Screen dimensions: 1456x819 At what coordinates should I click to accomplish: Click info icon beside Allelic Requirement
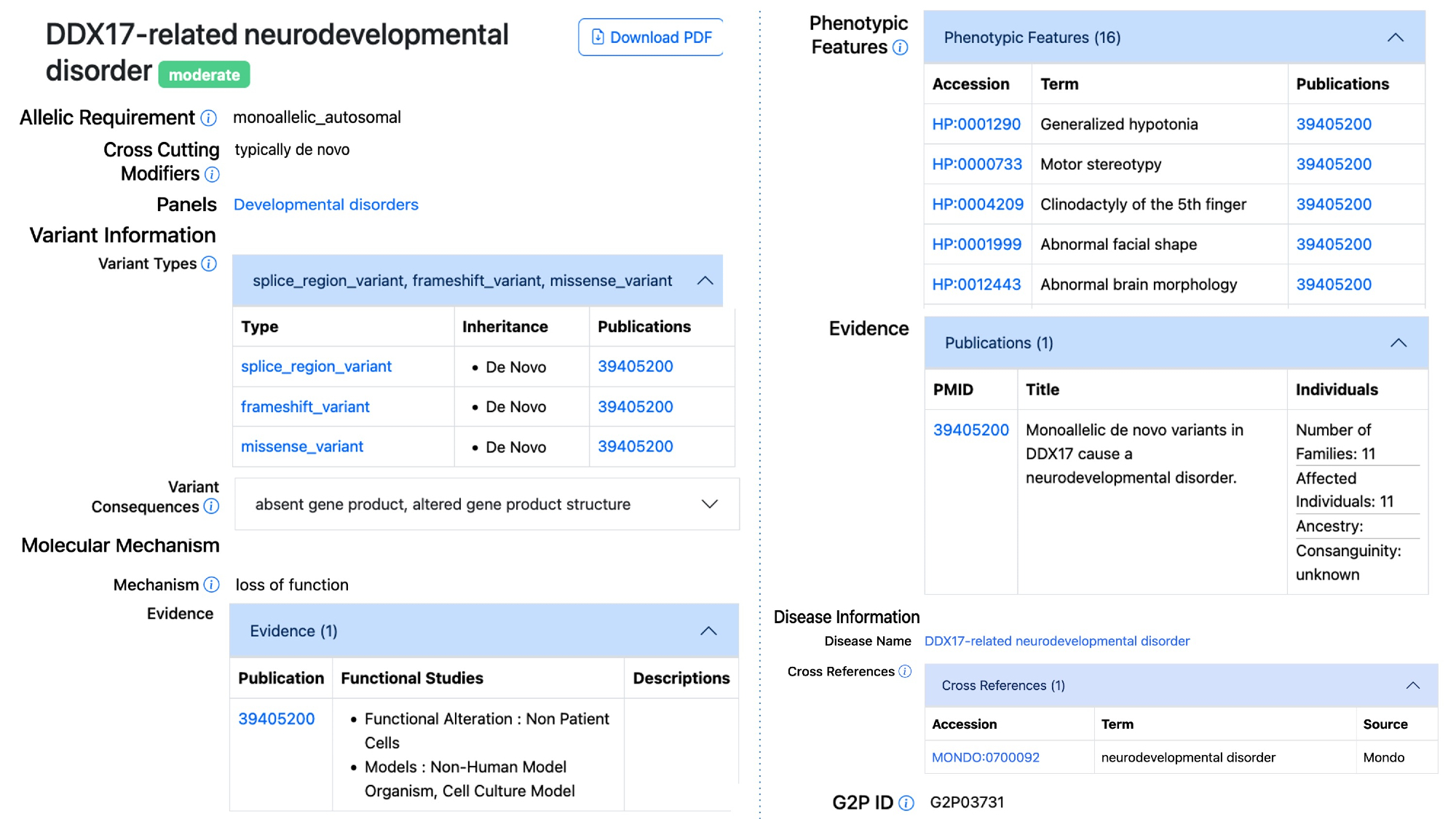pos(209,118)
